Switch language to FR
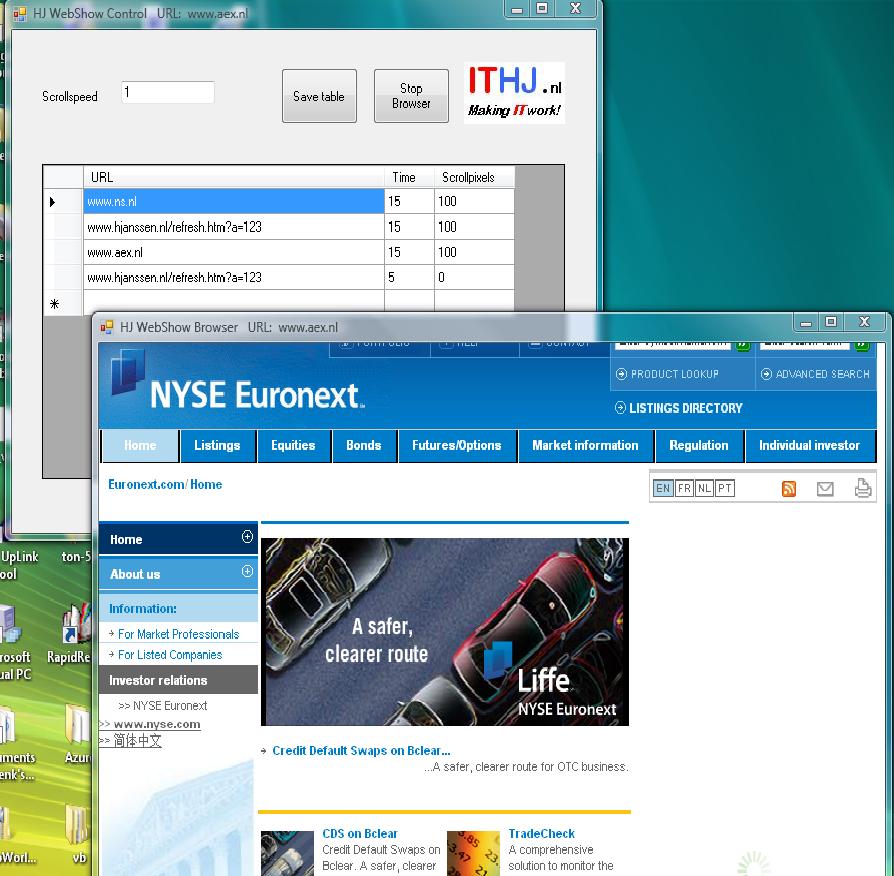Screen dimensions: 894x876 [x=684, y=488]
